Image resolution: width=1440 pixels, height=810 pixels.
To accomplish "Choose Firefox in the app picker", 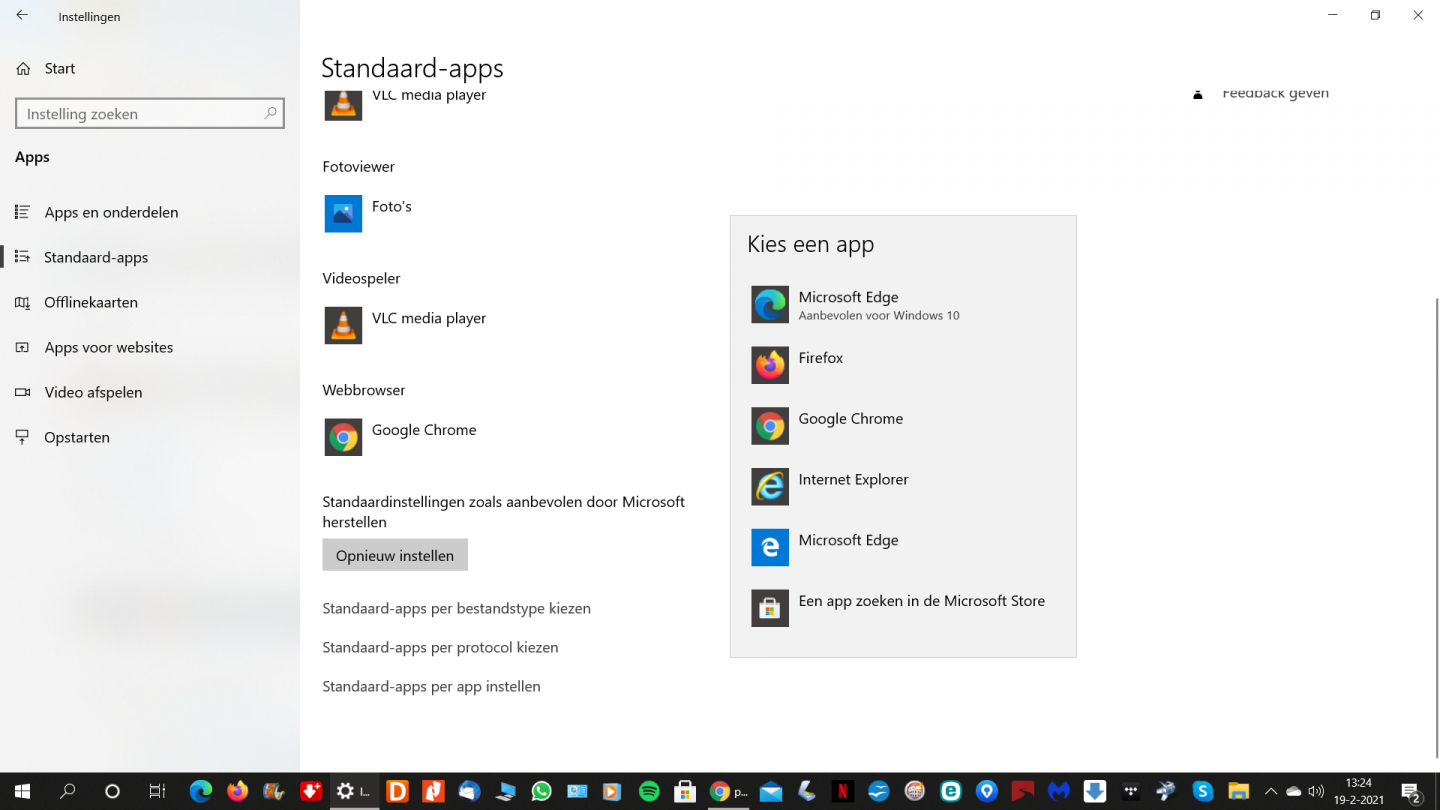I will pyautogui.click(x=903, y=366).
